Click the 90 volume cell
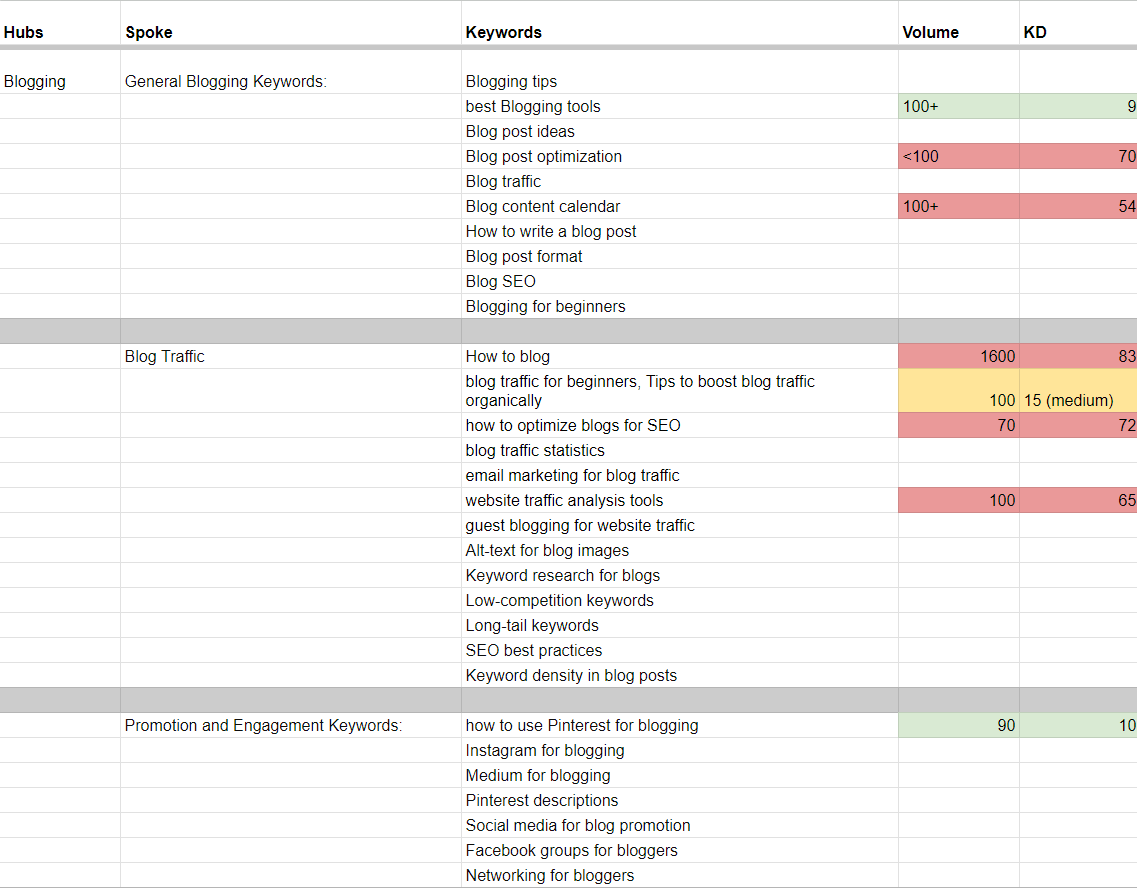 click(x=959, y=726)
